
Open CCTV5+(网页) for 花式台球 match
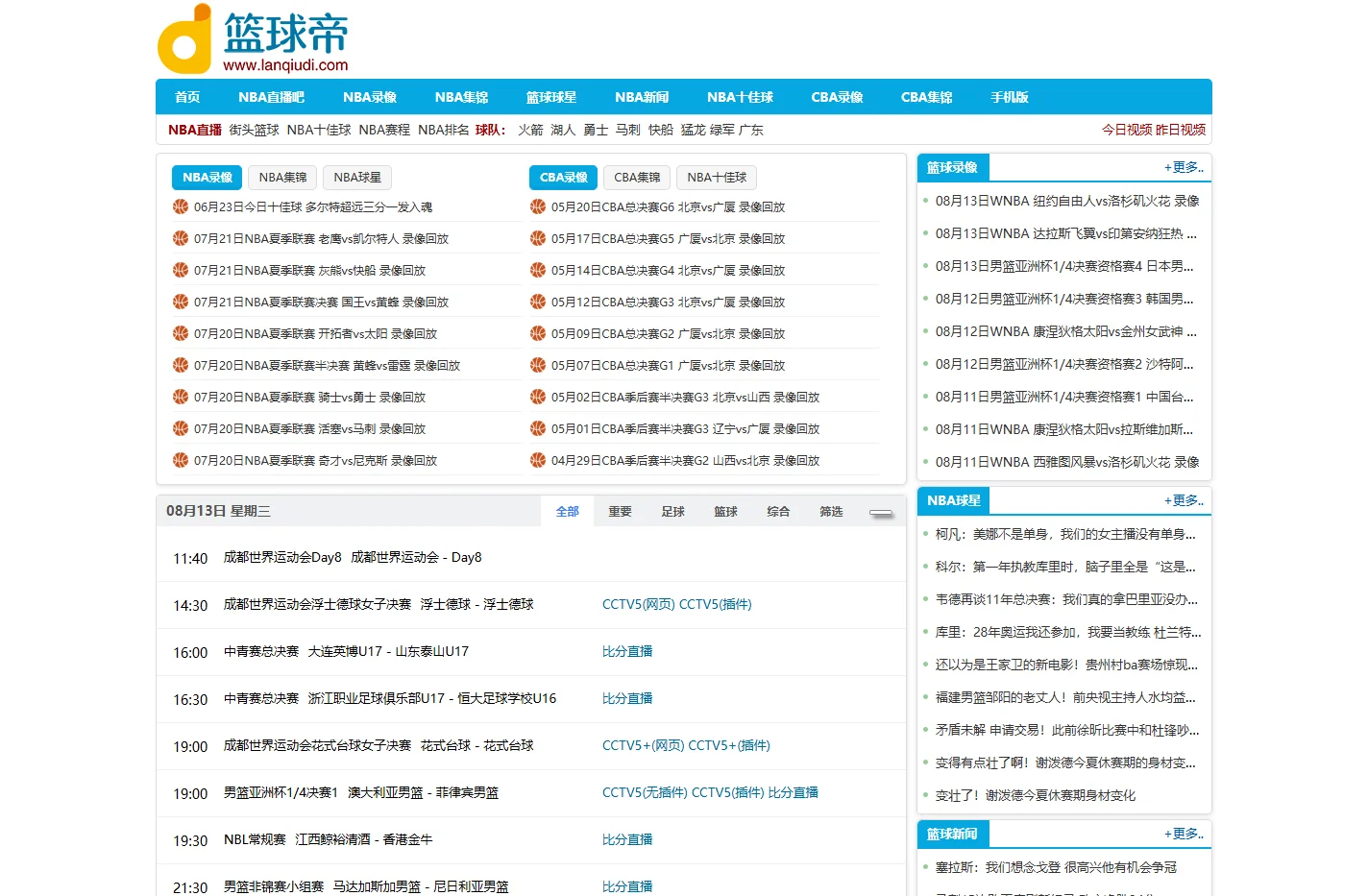point(643,745)
